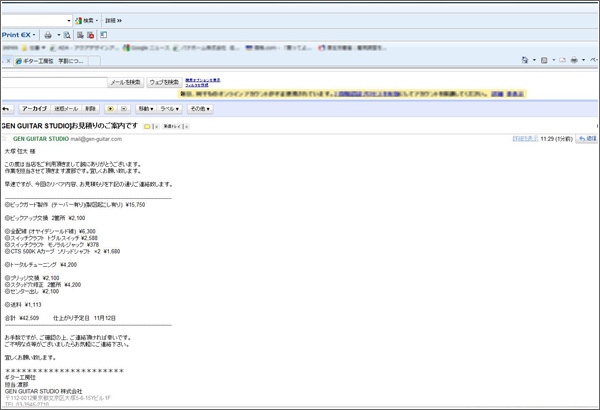The height and width of the screenshot is (410, 600).
Task: Open print preview with the magnifier page icon
Action: coord(67,35)
